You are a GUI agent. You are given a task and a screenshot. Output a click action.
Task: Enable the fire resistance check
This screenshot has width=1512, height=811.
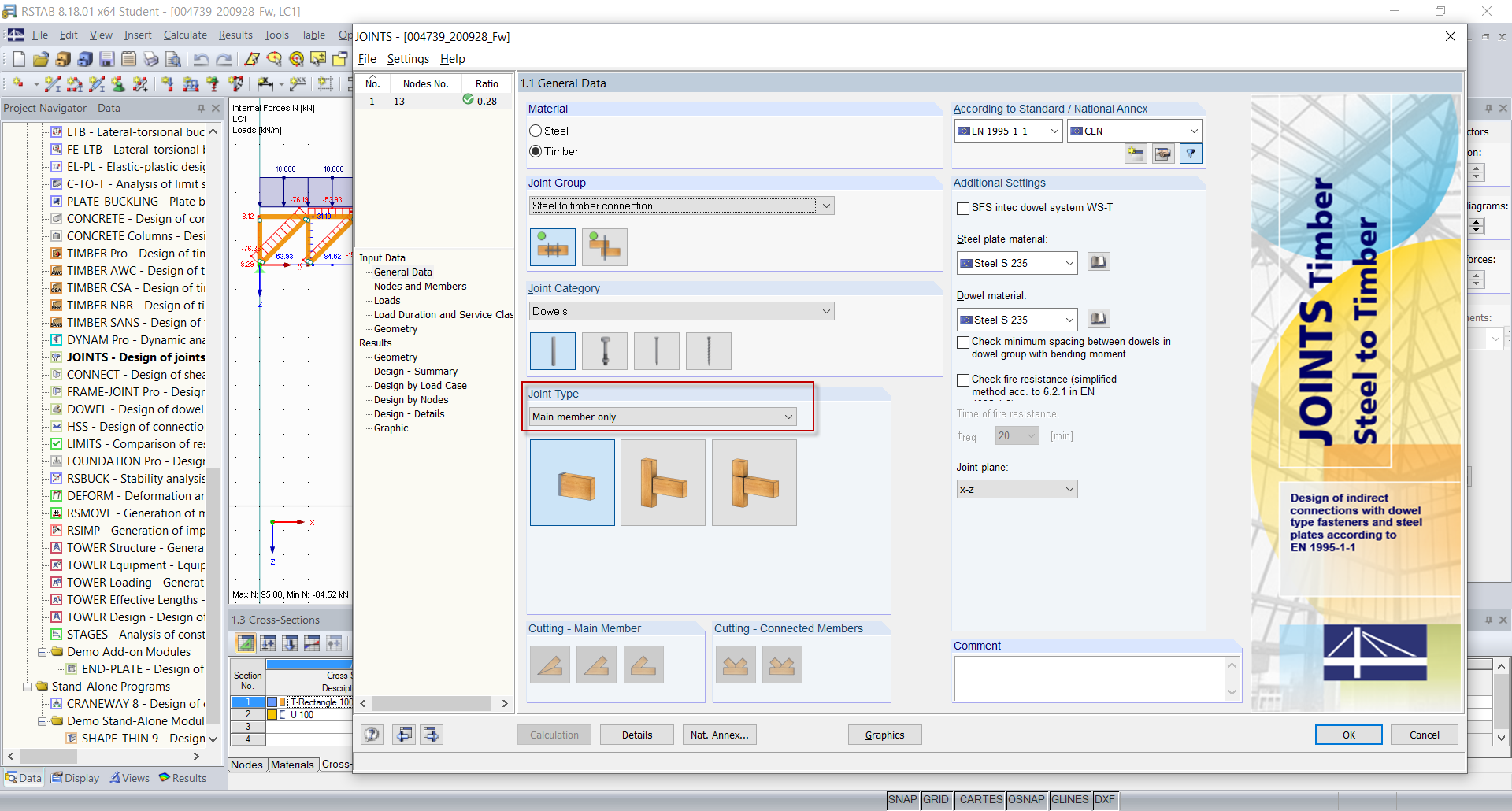pyautogui.click(x=962, y=380)
